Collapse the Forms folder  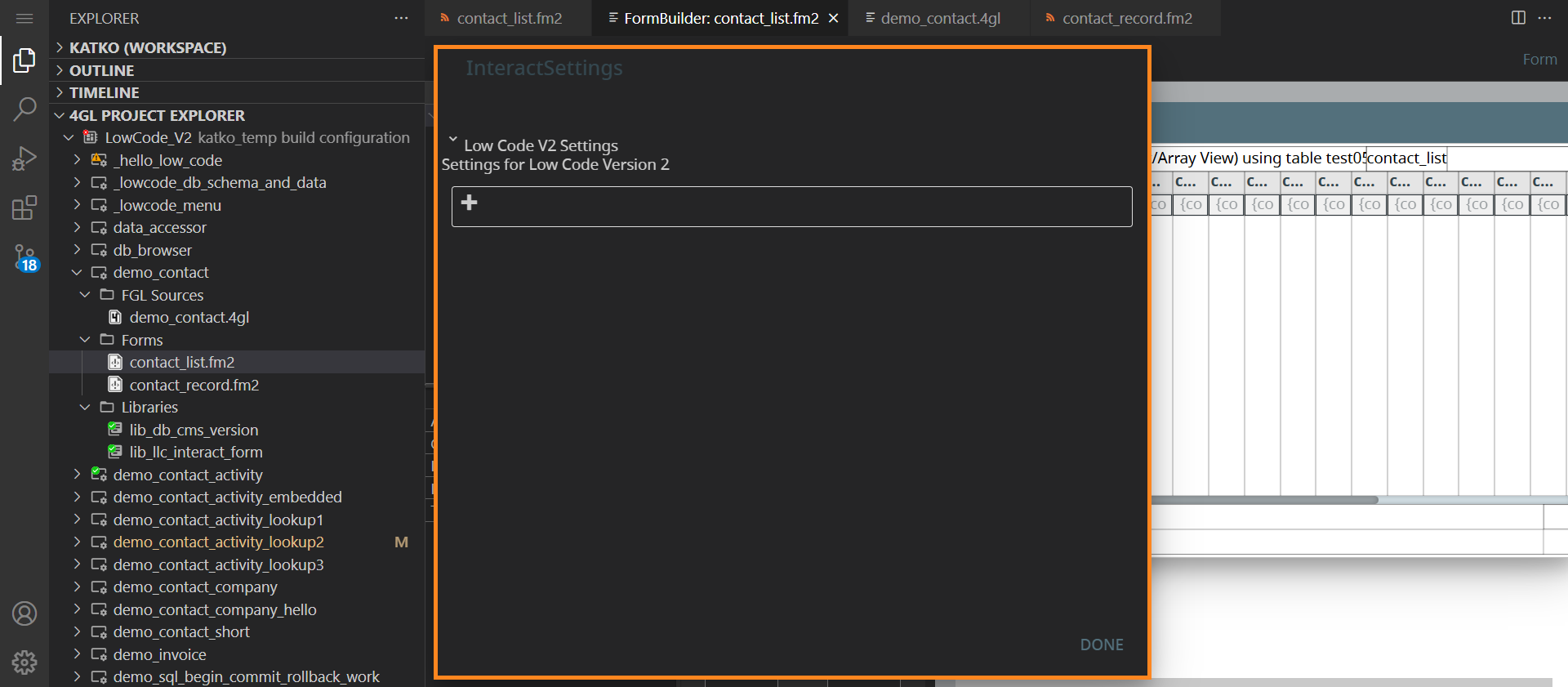(x=85, y=340)
